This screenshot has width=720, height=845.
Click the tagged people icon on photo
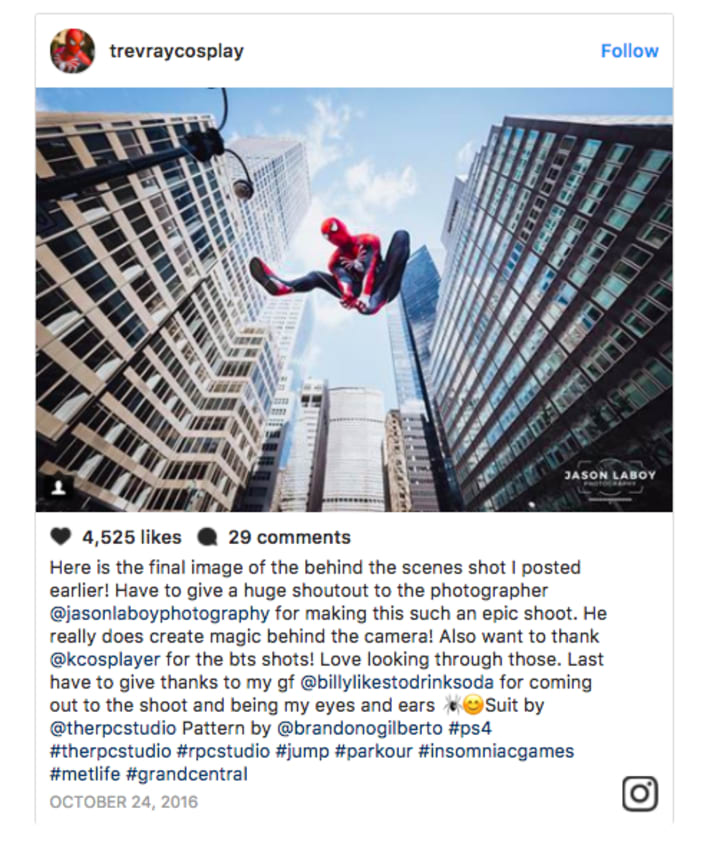click(x=58, y=488)
